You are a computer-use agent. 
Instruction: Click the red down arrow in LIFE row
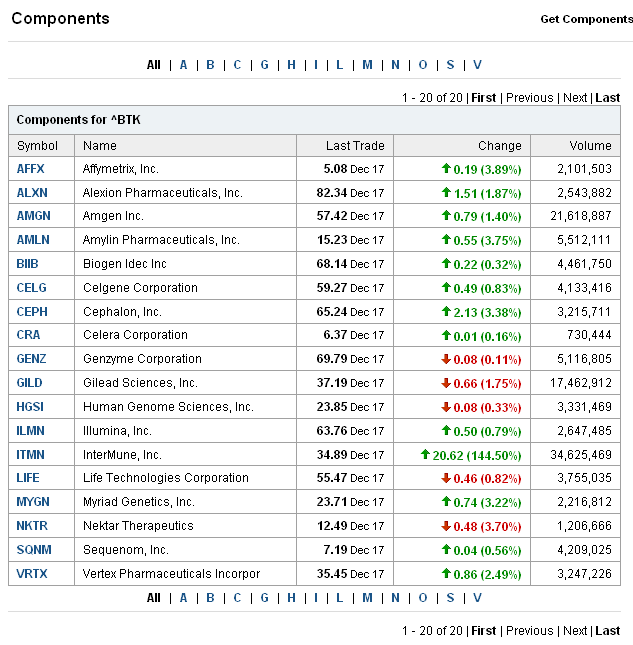pyautogui.click(x=446, y=478)
